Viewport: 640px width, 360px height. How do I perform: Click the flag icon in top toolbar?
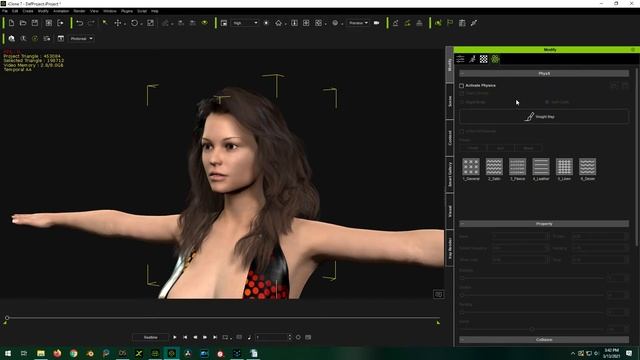coord(450,23)
